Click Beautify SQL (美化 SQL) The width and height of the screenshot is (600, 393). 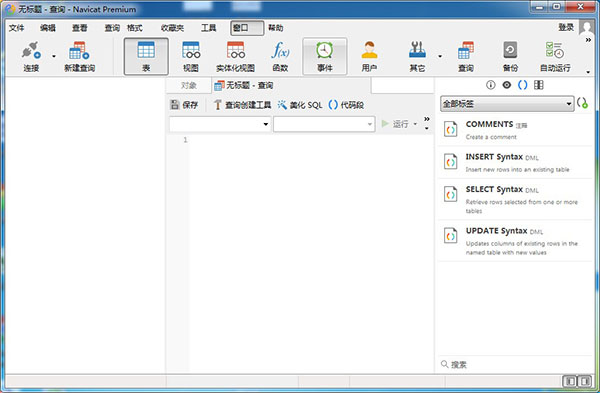click(300, 104)
